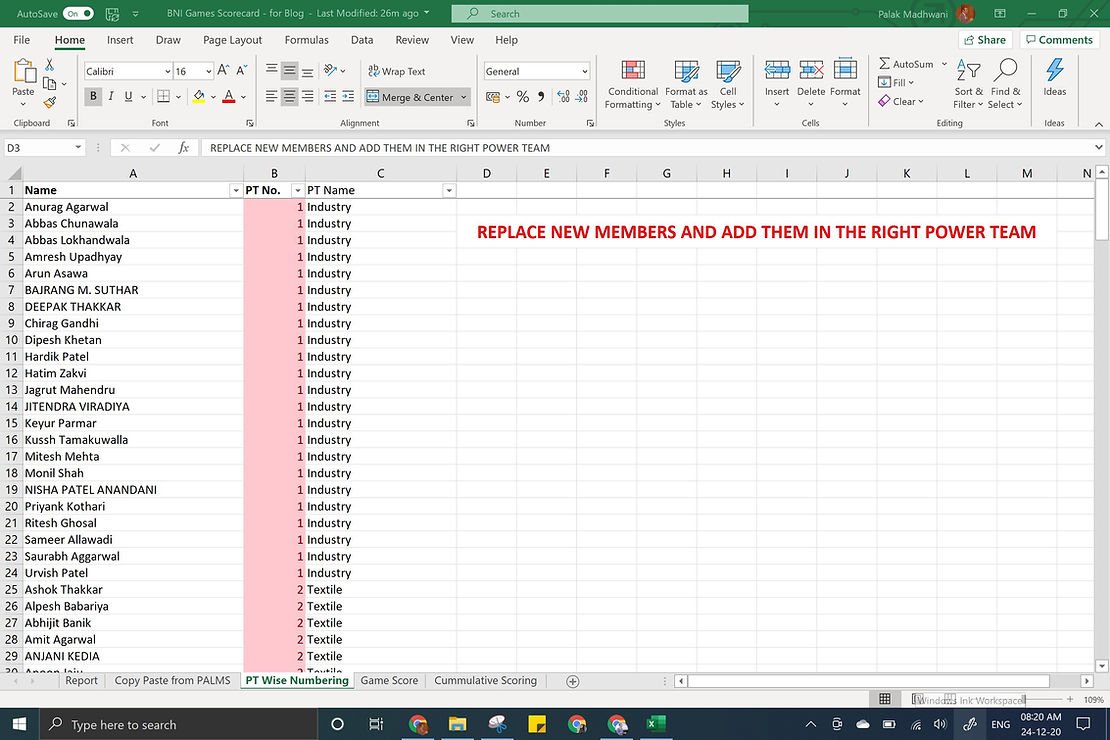Screen dimensions: 1110x740
Task: Click the yellow fill color swatch
Action: coord(198,97)
